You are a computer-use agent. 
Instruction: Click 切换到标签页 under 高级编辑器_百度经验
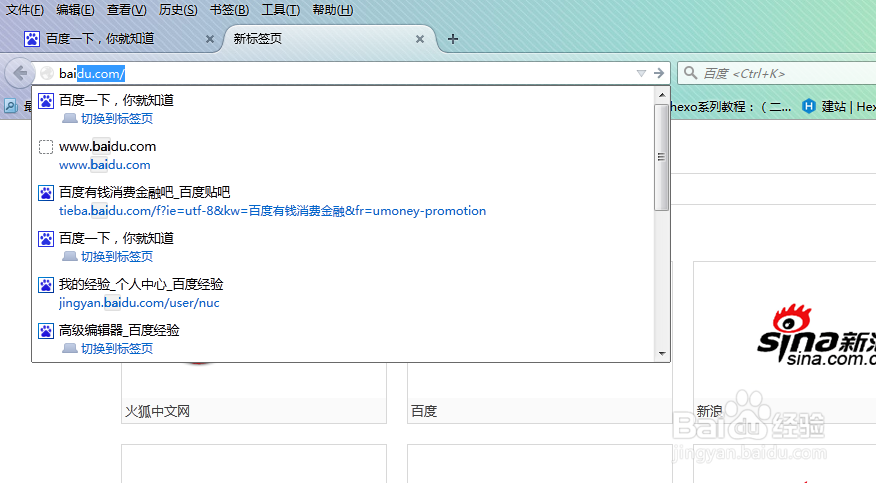[117, 348]
